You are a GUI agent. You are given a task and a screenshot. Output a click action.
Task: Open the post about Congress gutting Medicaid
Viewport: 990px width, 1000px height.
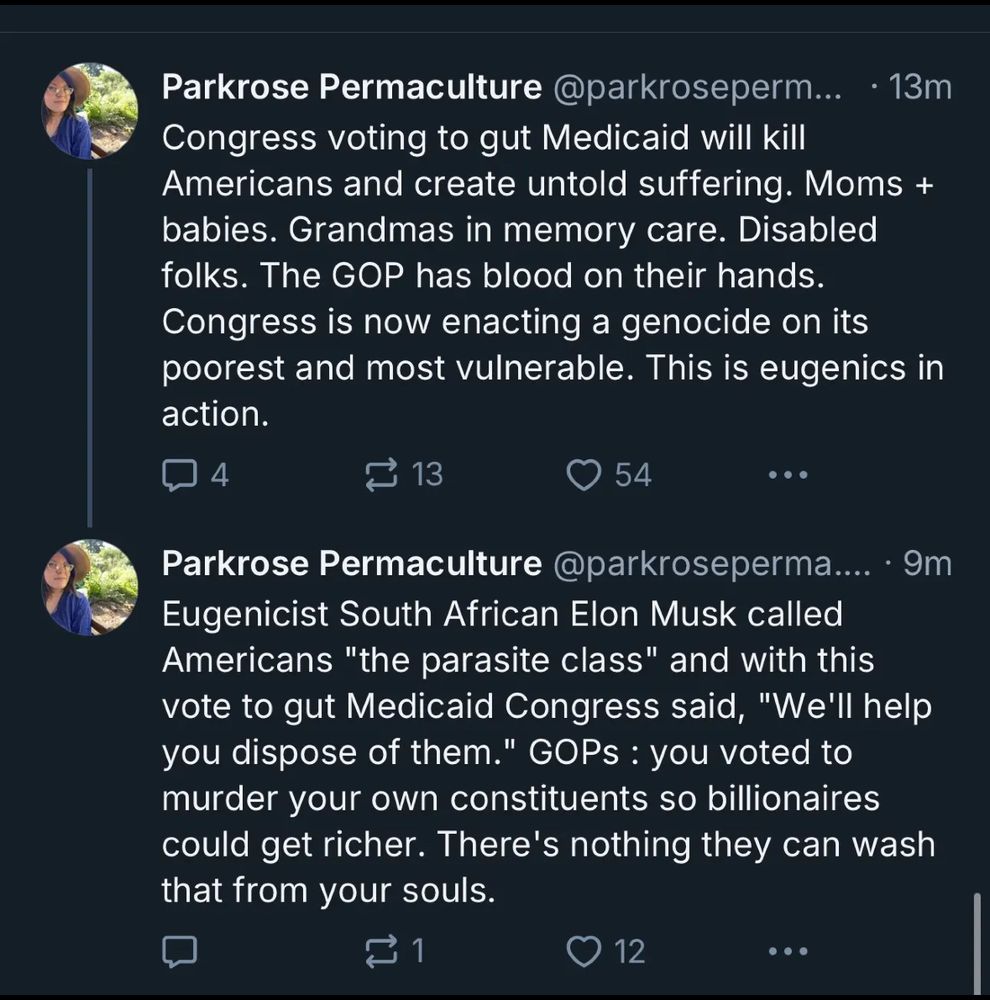pyautogui.click(x=550, y=275)
